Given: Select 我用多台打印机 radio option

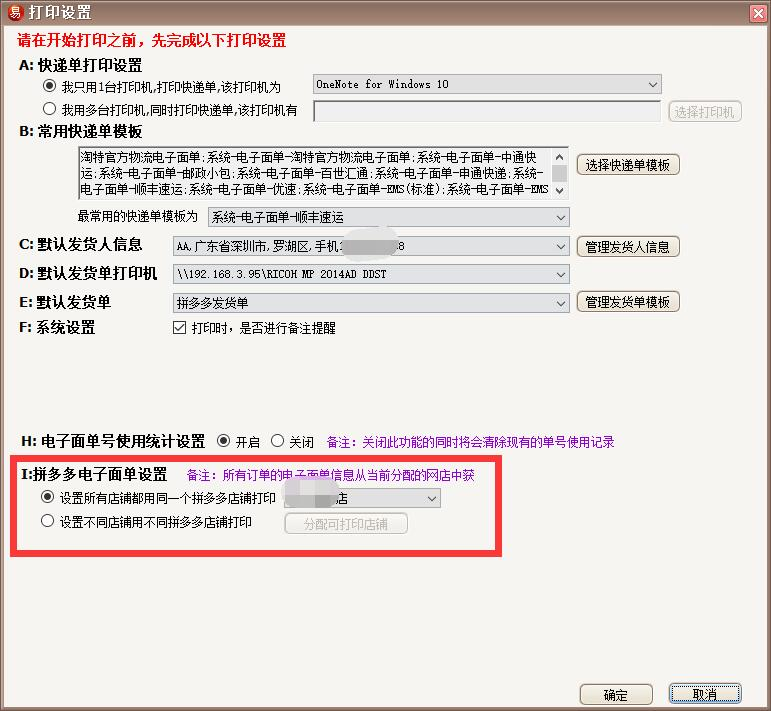Looking at the screenshot, I should coord(49,109).
